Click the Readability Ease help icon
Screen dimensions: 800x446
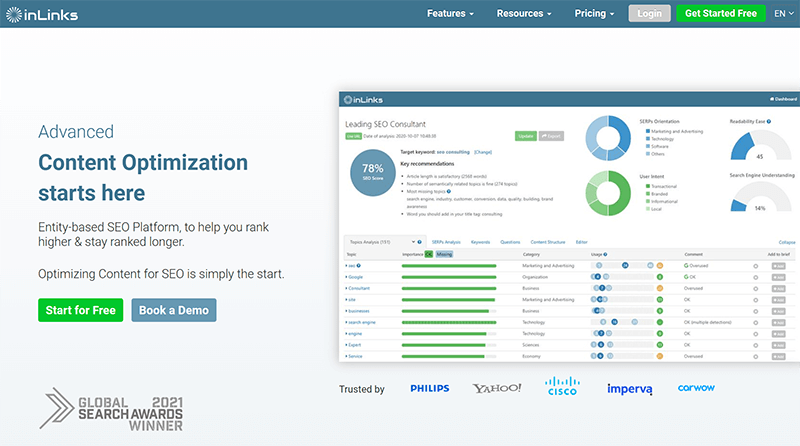pos(768,121)
